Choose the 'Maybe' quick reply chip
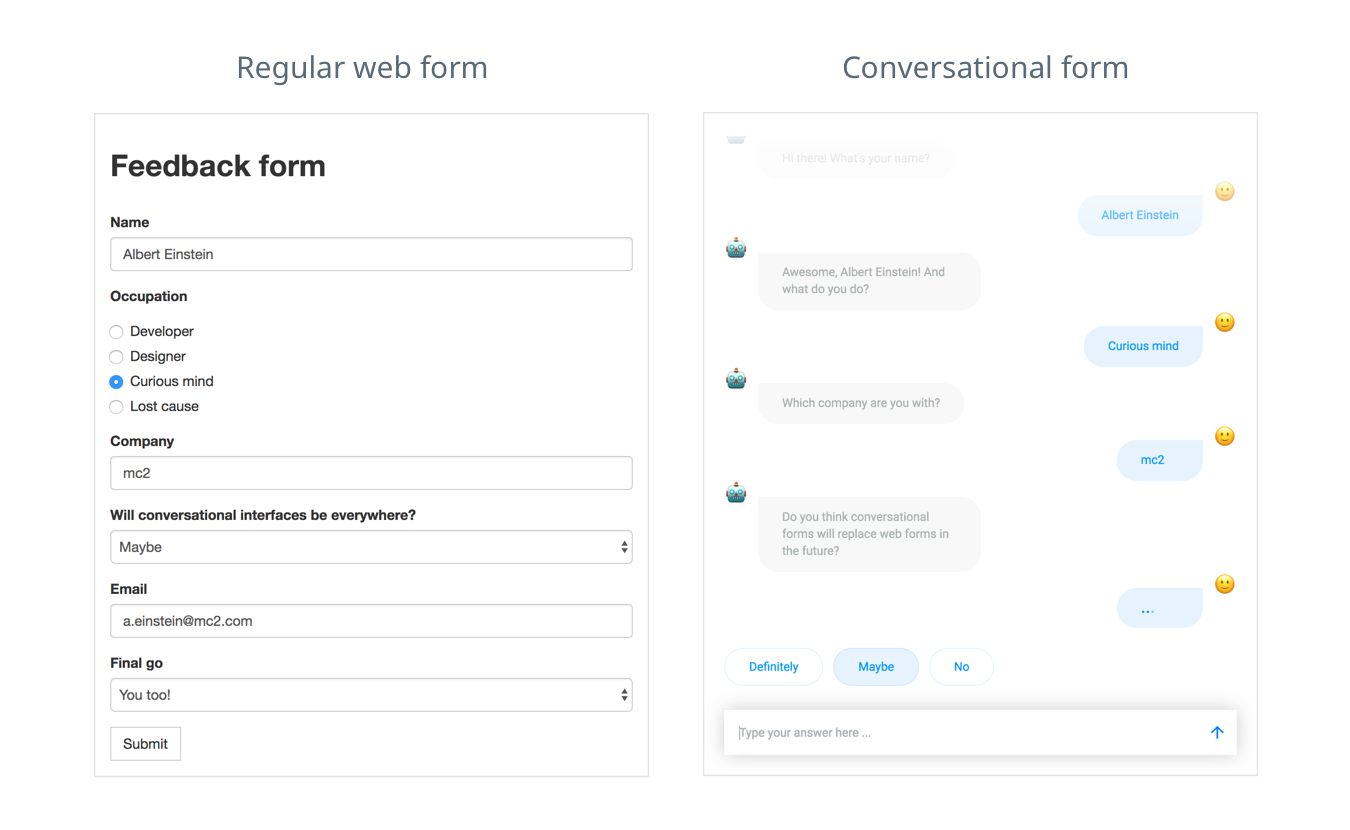1350x830 pixels. click(876, 667)
